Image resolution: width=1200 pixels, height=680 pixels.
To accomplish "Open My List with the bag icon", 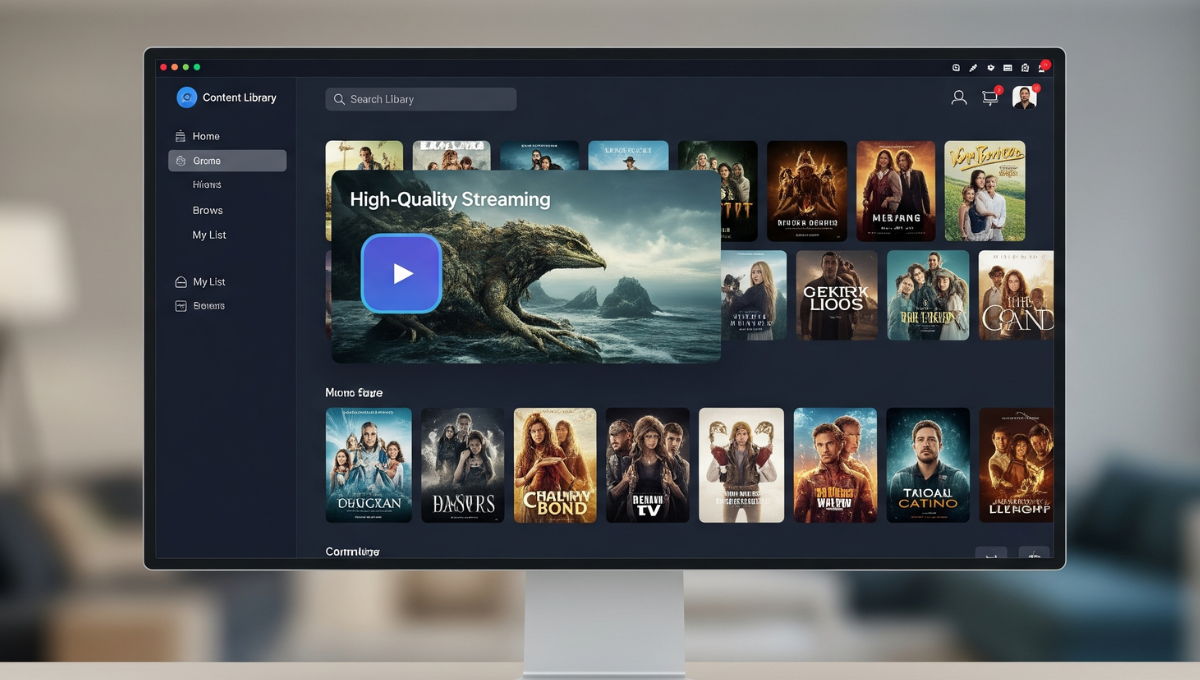I will (208, 282).
